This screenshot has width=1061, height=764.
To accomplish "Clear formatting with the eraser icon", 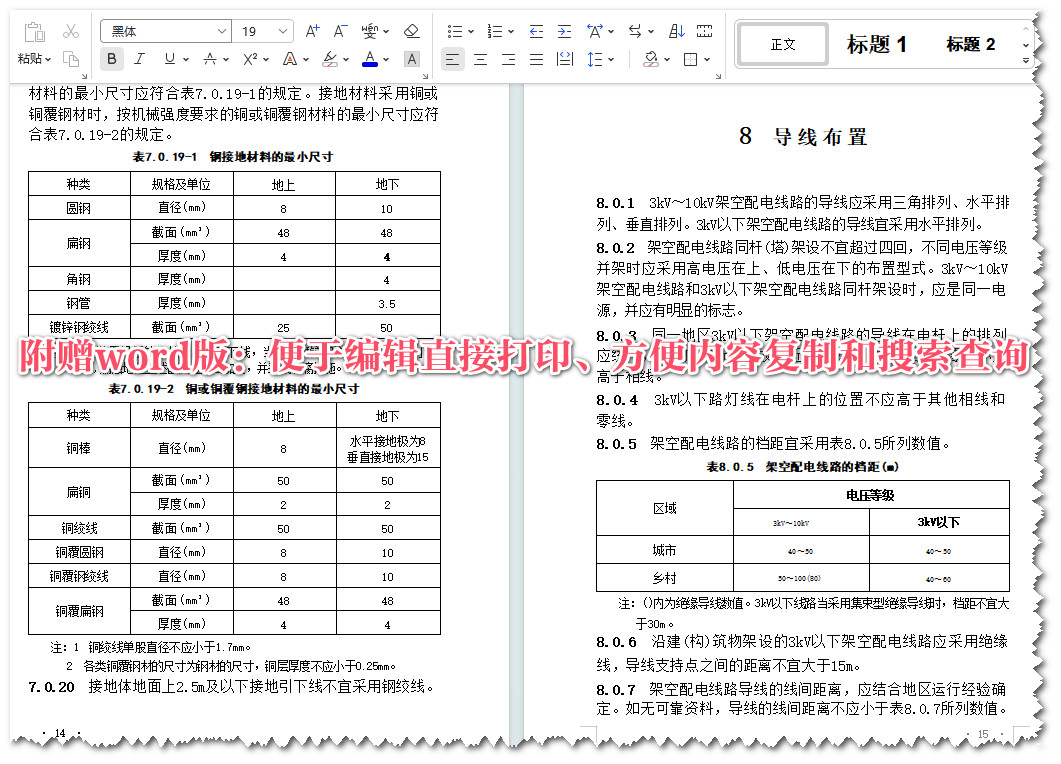I will tap(410, 30).
